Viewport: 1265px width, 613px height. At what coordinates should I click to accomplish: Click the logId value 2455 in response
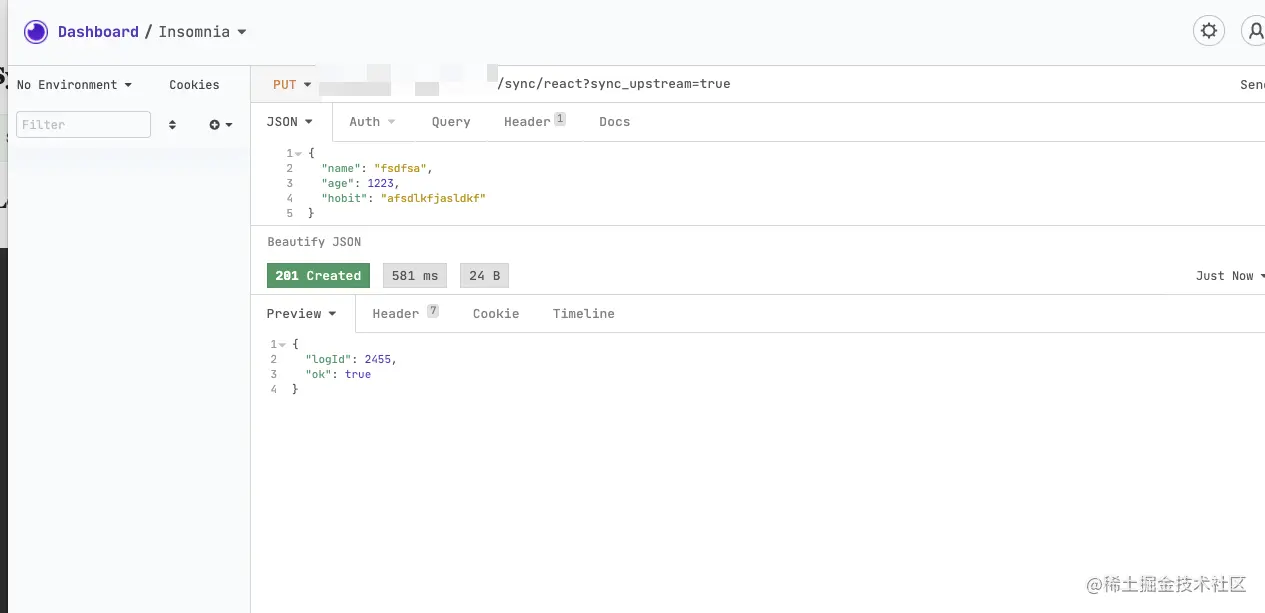point(380,359)
